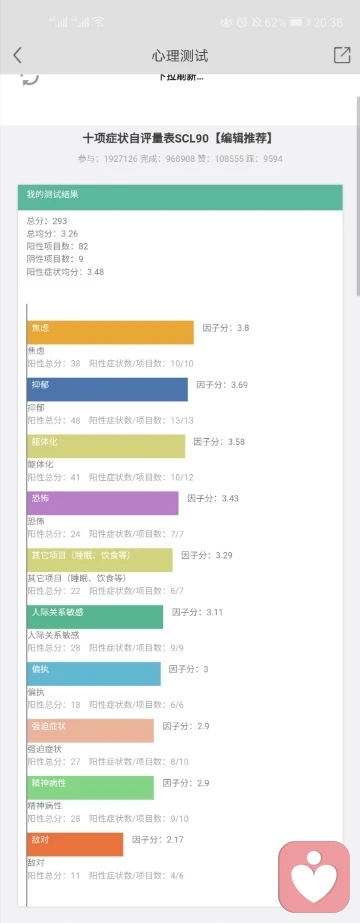Screen dimensions: 360x923
Task: Tap the orange 敌对 bar
Action: (75, 844)
